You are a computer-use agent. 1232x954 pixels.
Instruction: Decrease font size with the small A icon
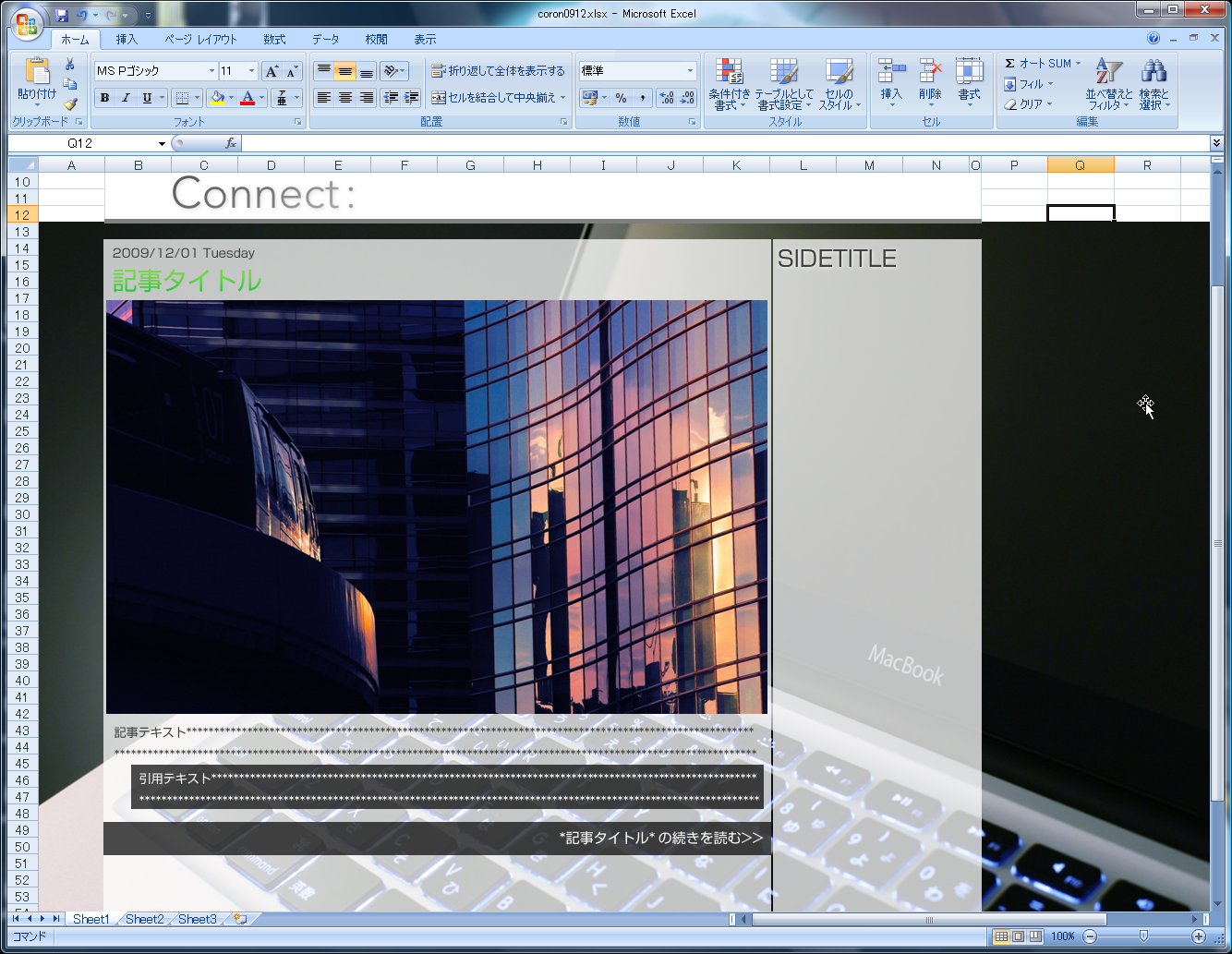[292, 71]
